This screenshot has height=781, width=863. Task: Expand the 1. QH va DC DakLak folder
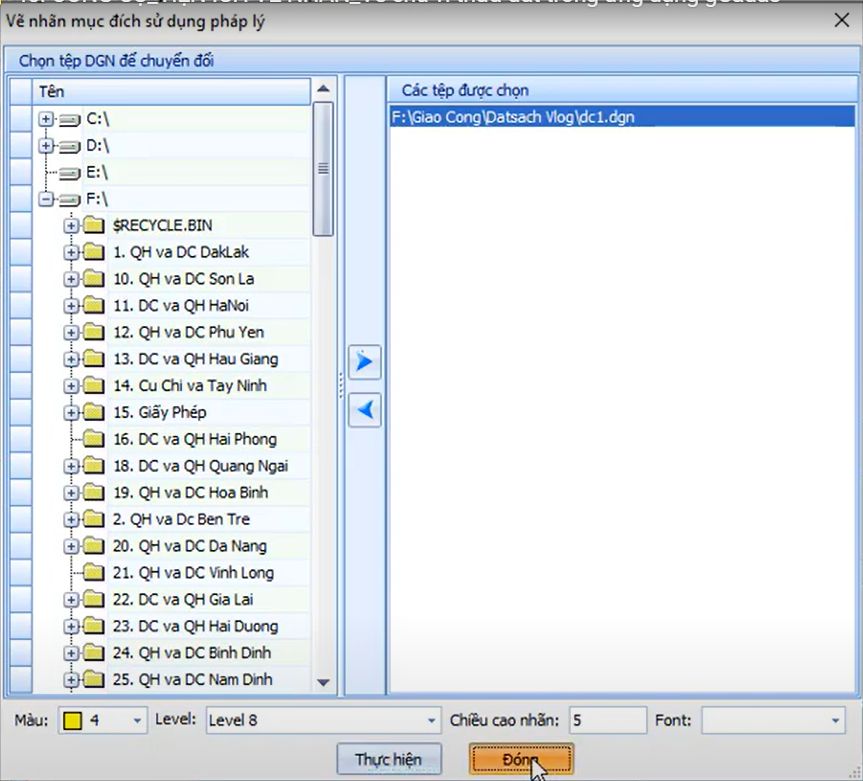pyautogui.click(x=71, y=252)
